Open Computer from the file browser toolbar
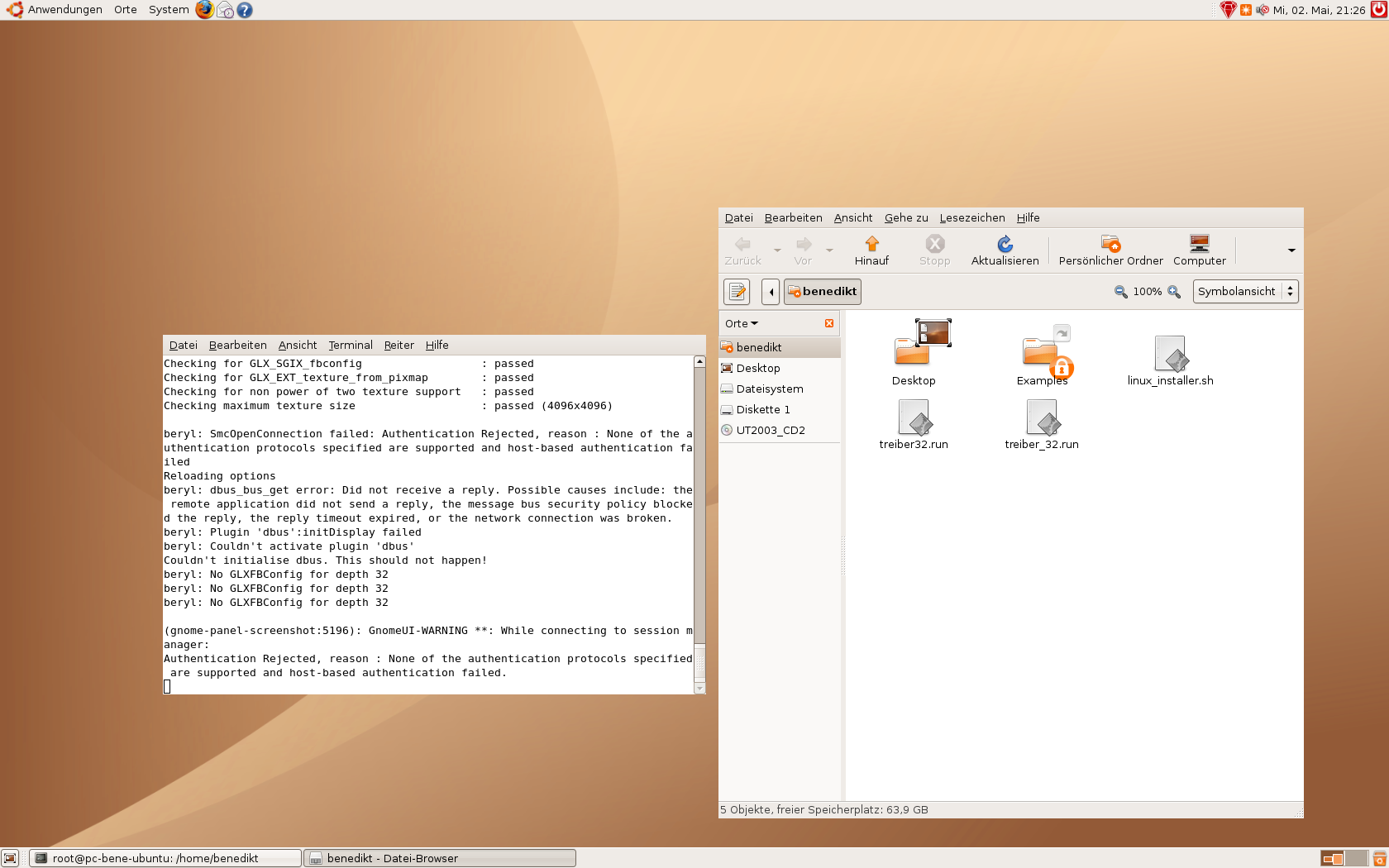The height and width of the screenshot is (868, 1389). 1200,250
